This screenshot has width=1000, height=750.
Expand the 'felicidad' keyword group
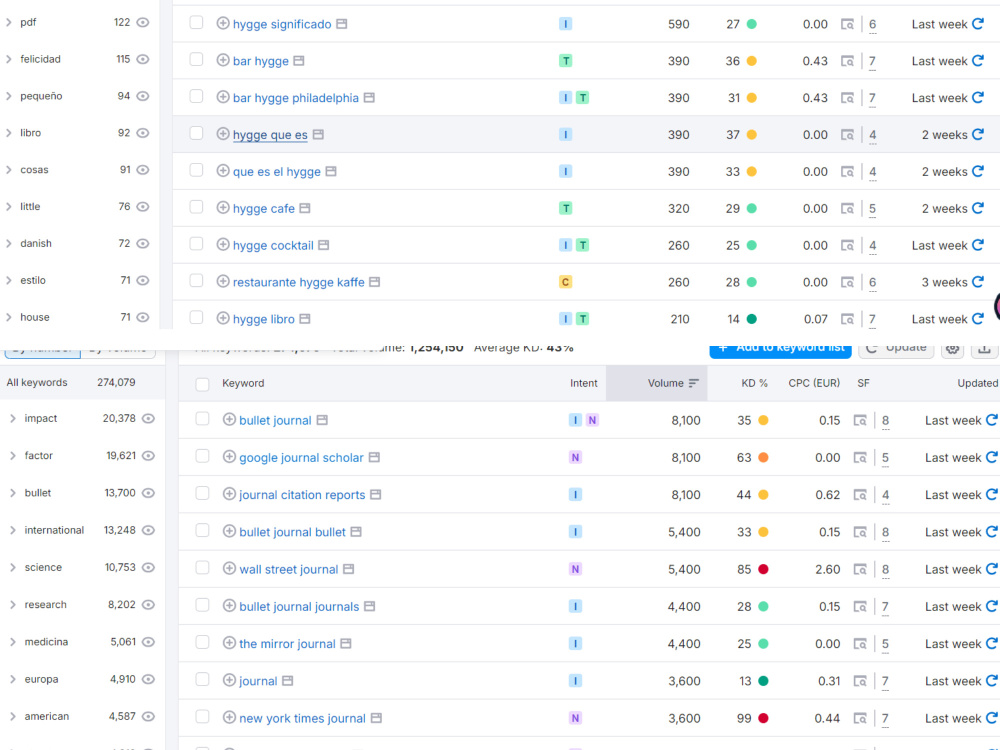[8, 59]
